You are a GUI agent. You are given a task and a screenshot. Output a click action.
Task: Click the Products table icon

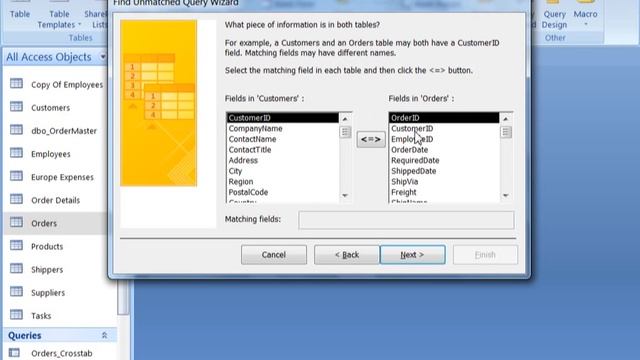16,245
